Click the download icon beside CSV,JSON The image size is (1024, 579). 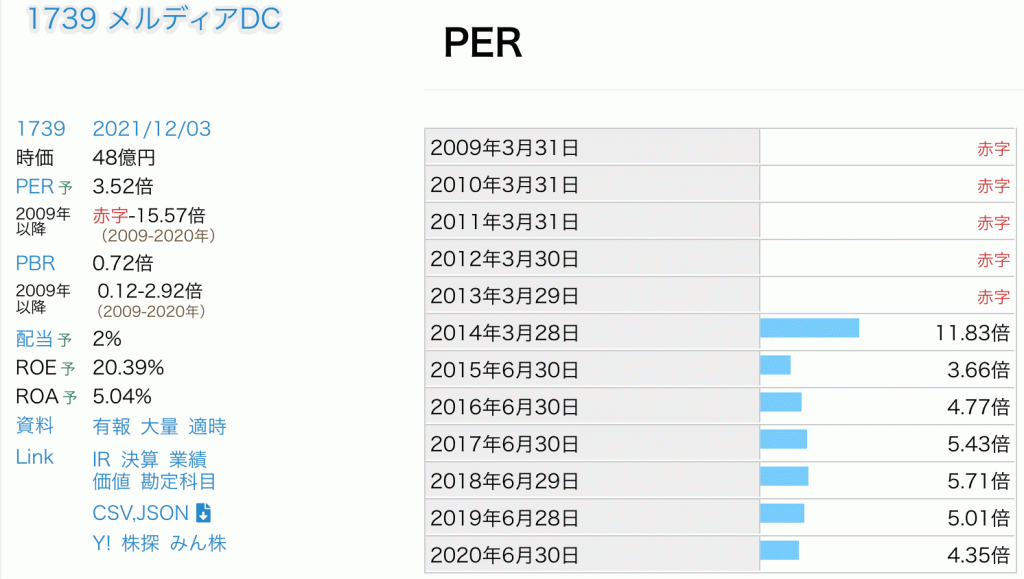pyautogui.click(x=203, y=513)
